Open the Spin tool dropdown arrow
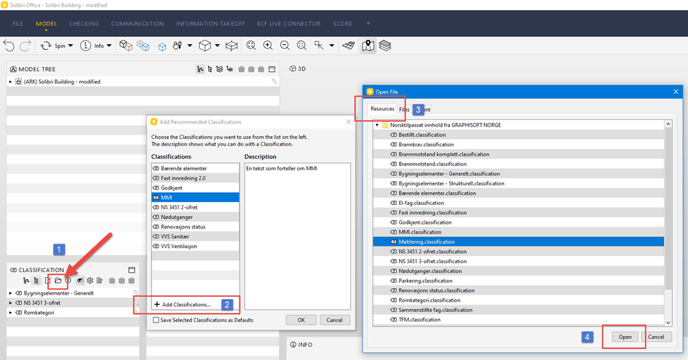Screen dimensions: 688x360 coord(70,46)
